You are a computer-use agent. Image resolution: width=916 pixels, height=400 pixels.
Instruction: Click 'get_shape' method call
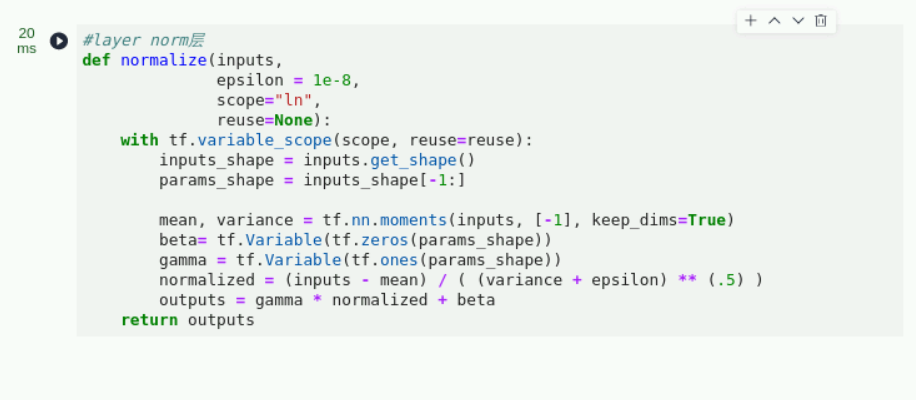[x=413, y=160]
